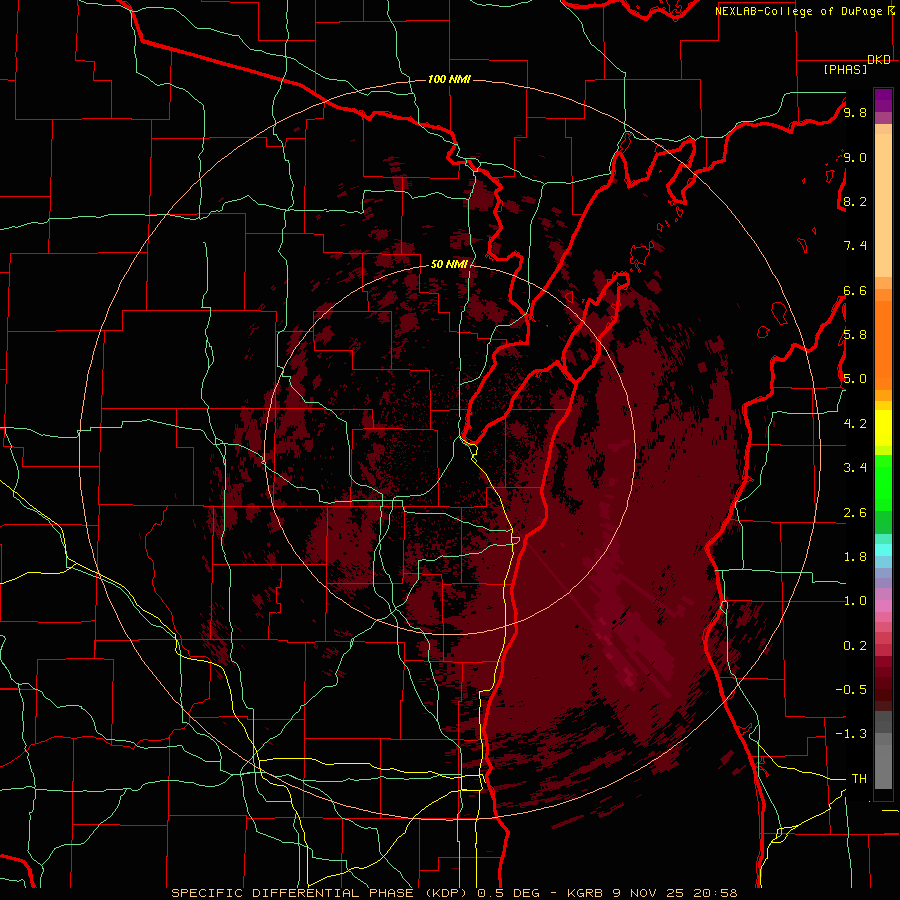
Task: Click the "KGRB" station ID in the caption
Action: coord(583,893)
